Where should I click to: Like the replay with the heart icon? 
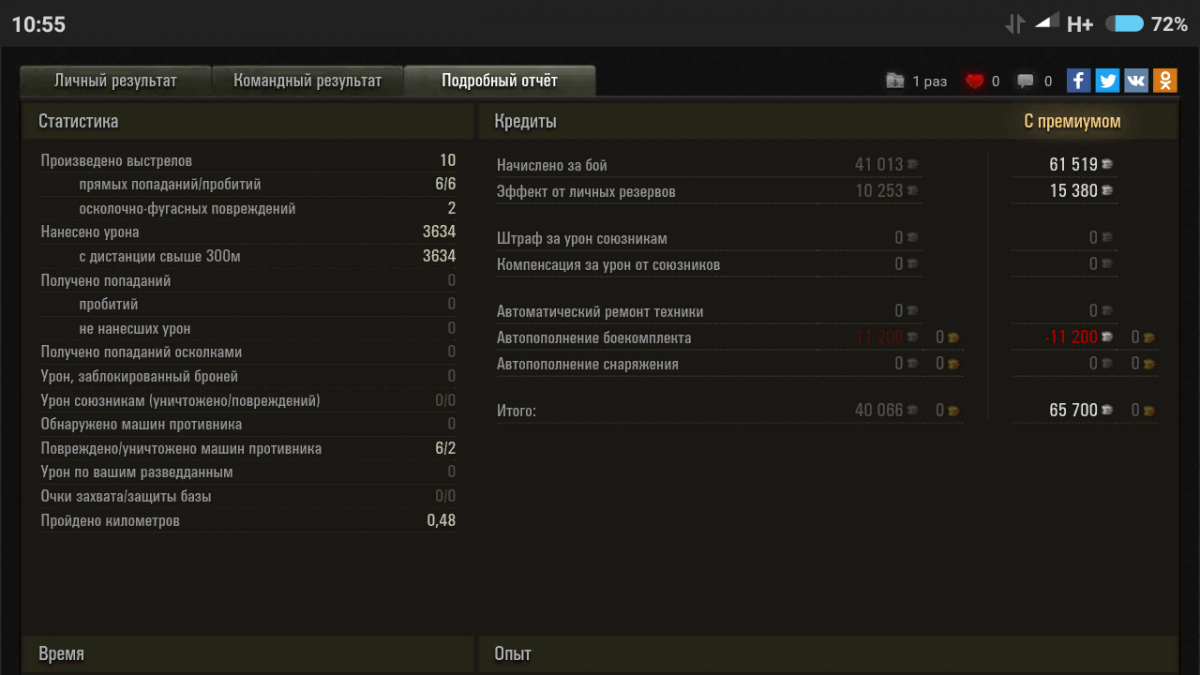pyautogui.click(x=975, y=82)
